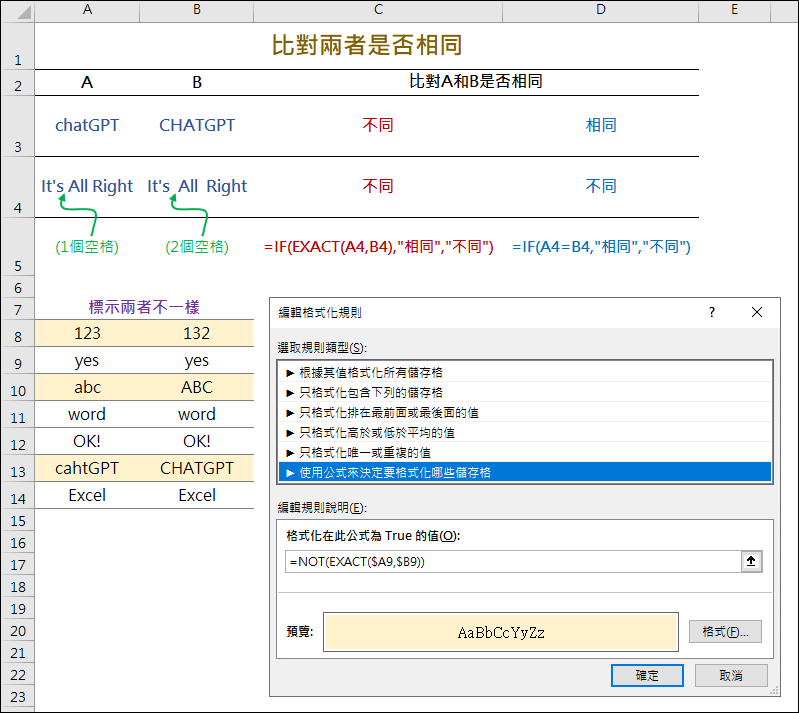Click the formula input field with NOT(EXACT

[x=510, y=562]
